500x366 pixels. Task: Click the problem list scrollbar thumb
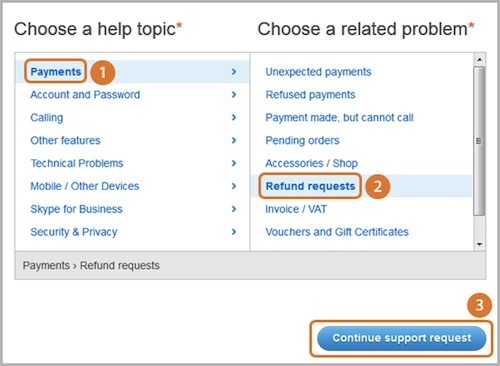479,141
